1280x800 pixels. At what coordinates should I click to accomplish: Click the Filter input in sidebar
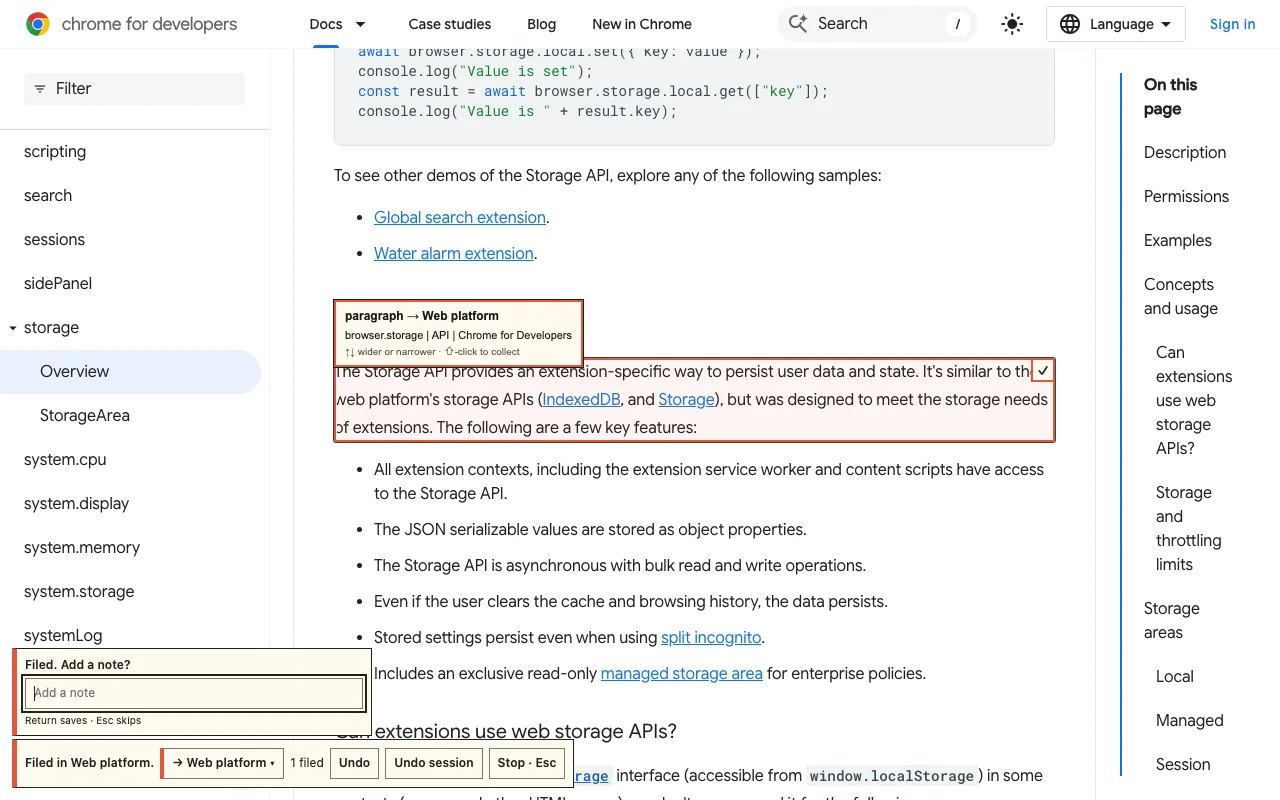[134, 89]
